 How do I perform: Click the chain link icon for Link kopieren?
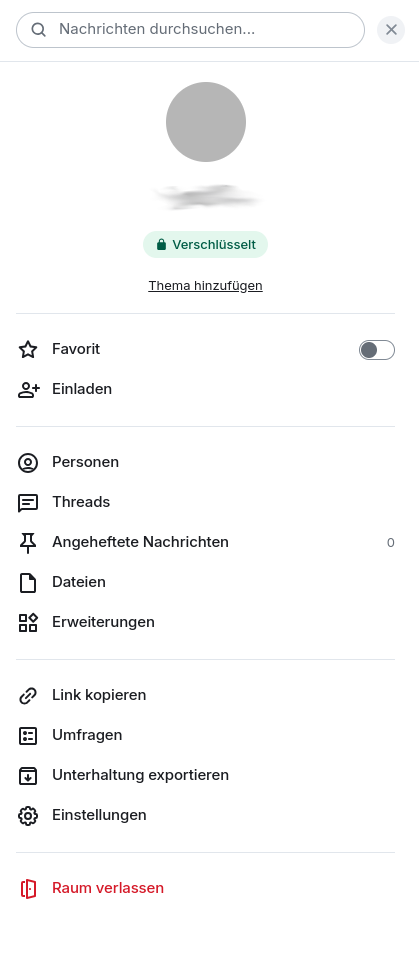28,695
